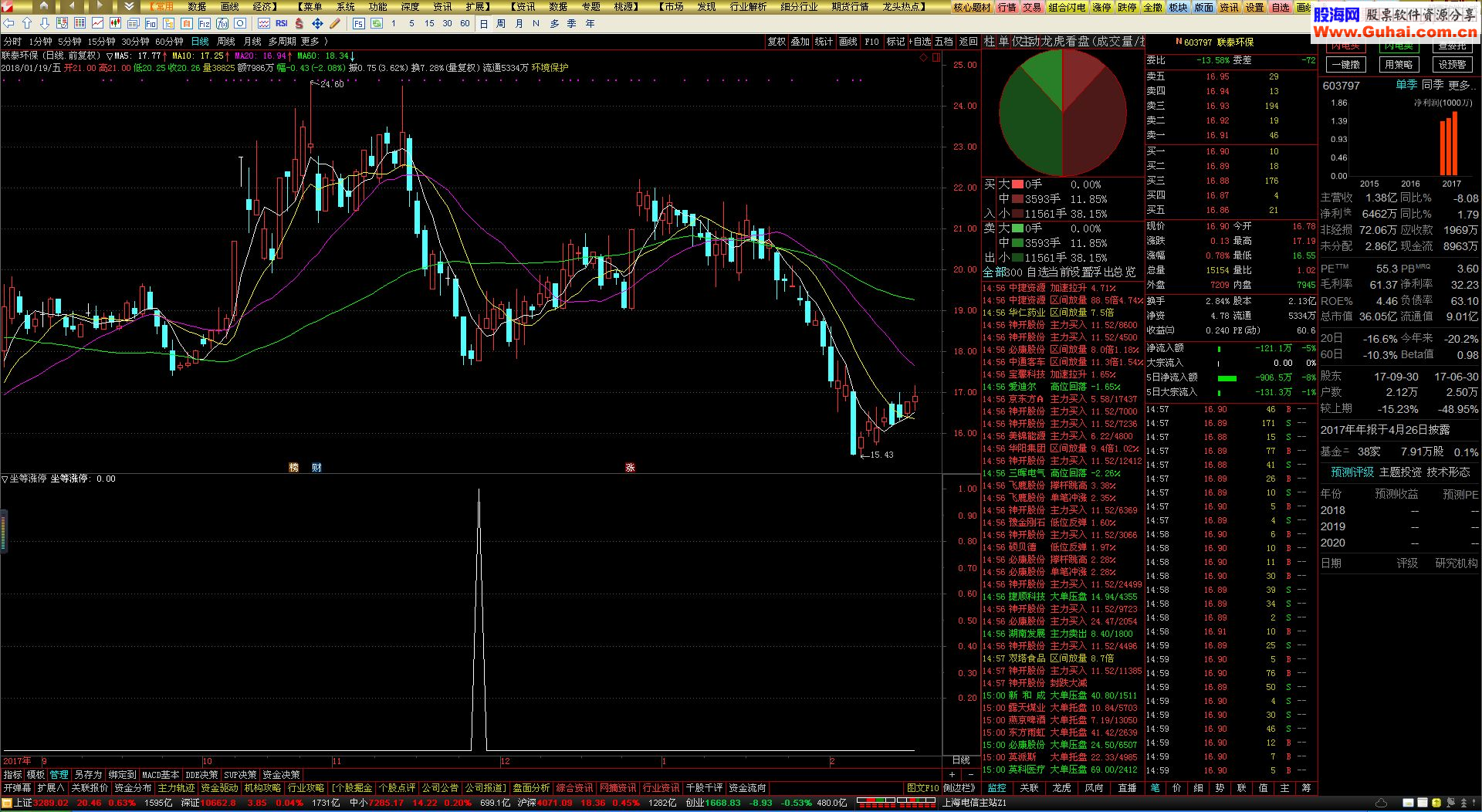Open the red line chart icon
The width and height of the screenshot is (1482, 812).
point(97,24)
